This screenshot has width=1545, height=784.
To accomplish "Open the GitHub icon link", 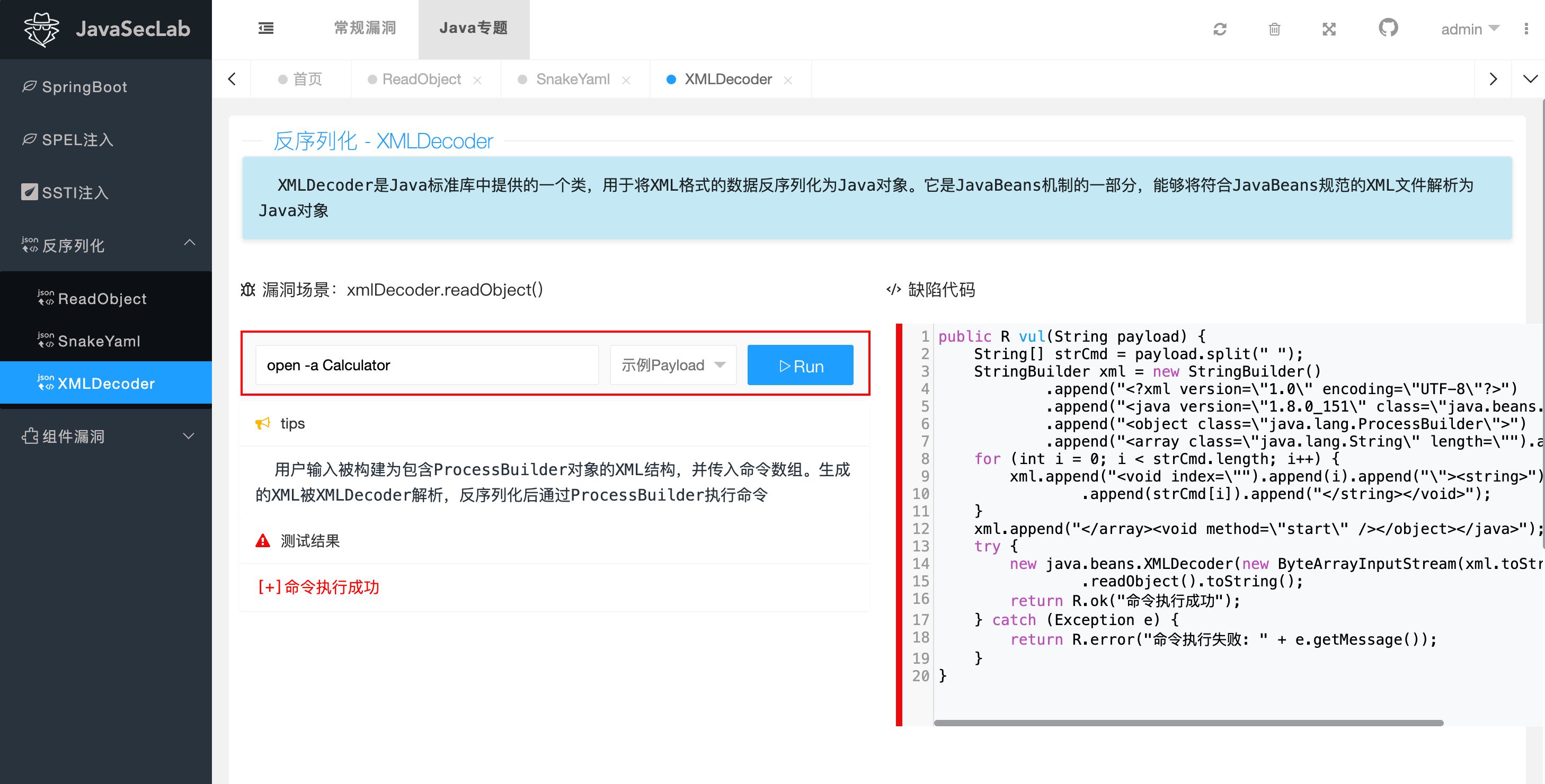I will pos(1388,28).
